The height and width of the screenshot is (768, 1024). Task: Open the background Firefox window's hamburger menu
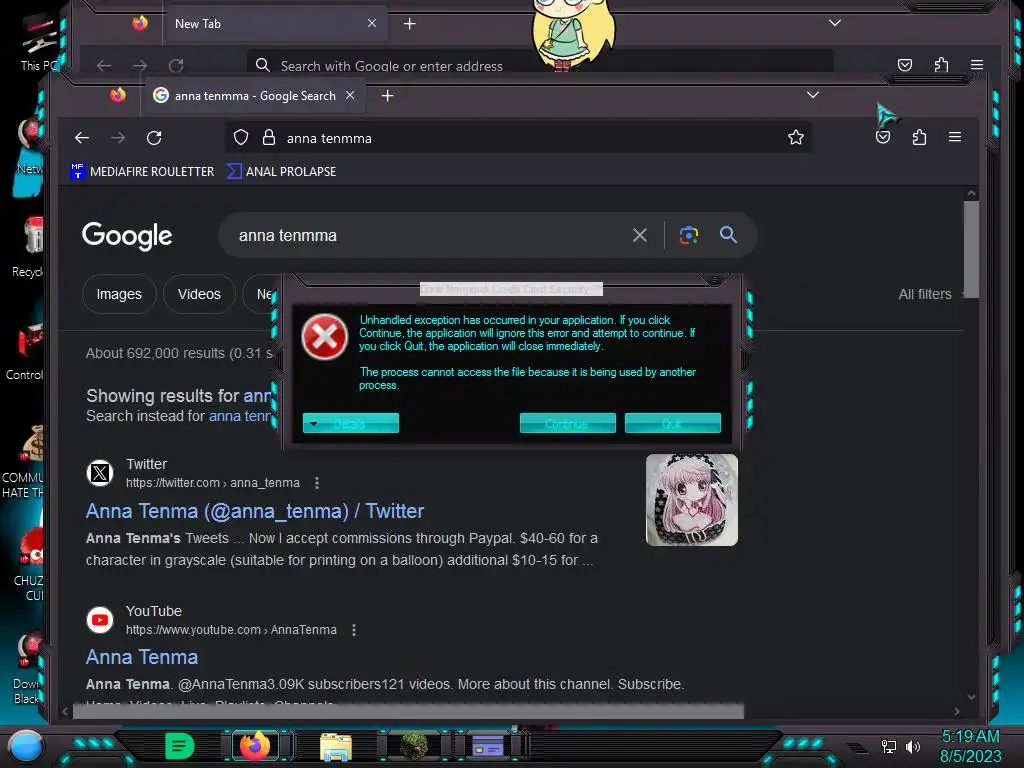coord(977,65)
